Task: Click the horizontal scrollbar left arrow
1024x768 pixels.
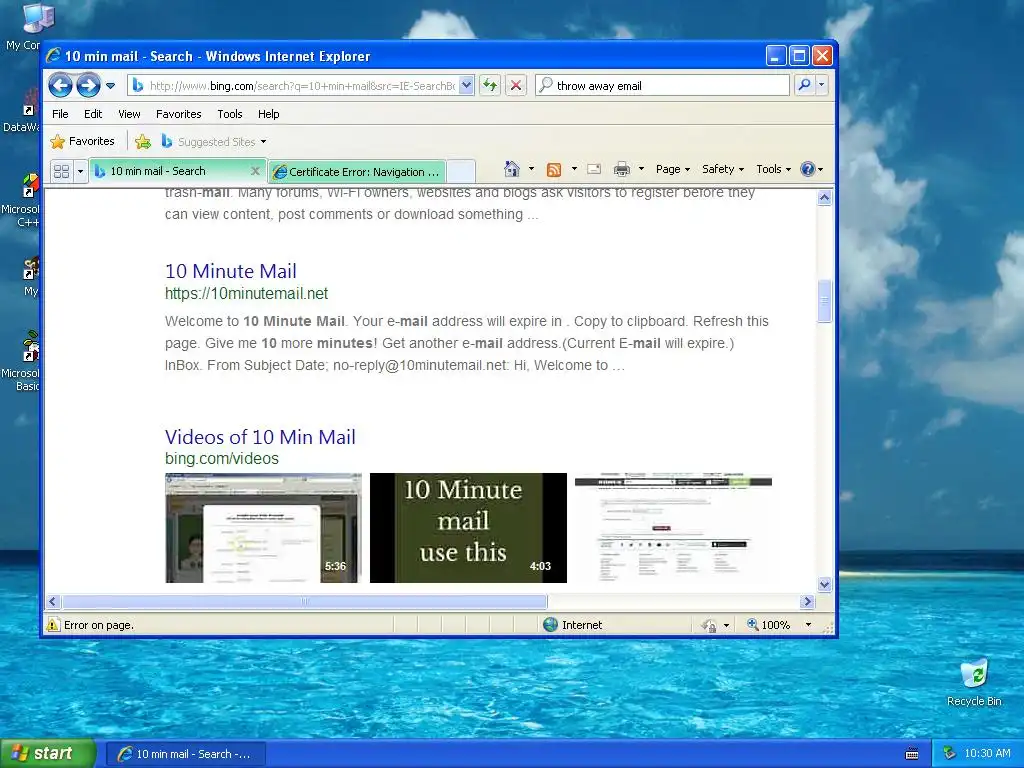Action: [54, 601]
